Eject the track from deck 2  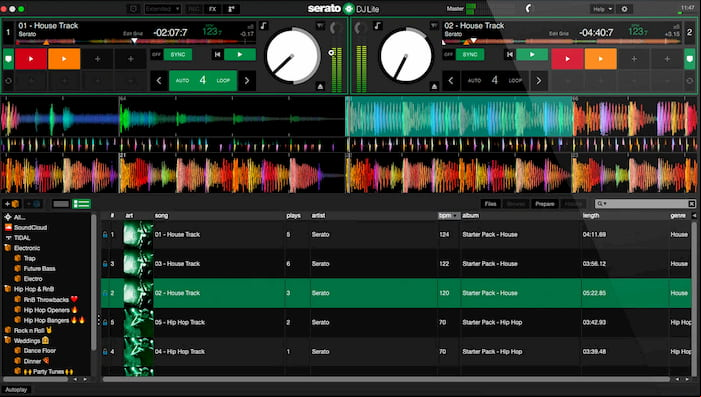click(434, 86)
